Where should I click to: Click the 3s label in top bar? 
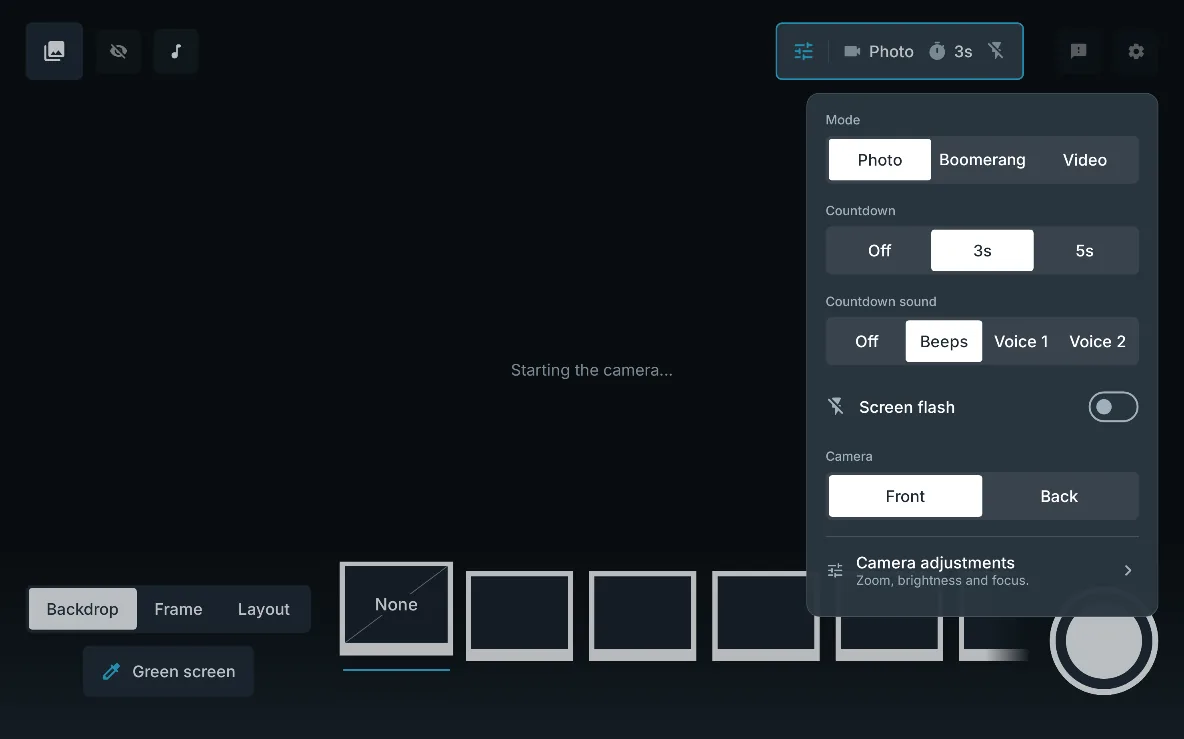point(963,51)
